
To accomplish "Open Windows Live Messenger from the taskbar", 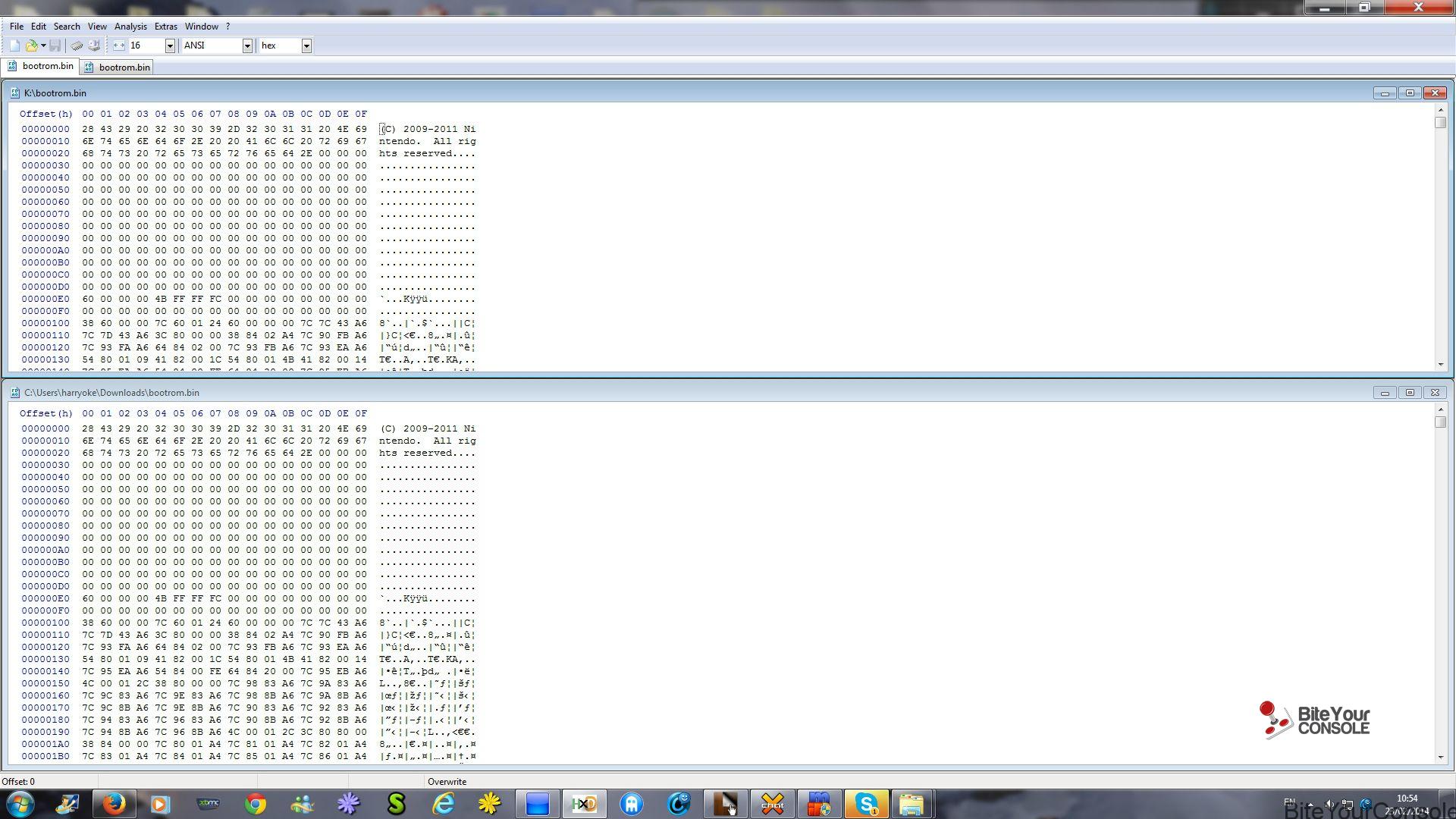I will [x=302, y=804].
